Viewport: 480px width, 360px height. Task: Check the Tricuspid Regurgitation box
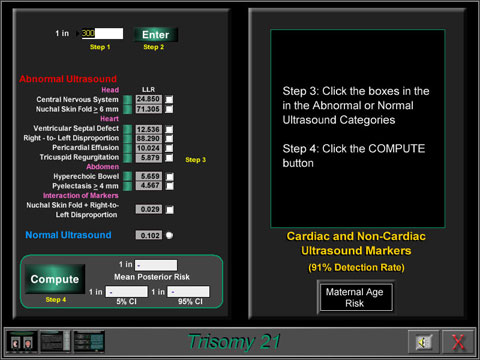click(x=169, y=158)
